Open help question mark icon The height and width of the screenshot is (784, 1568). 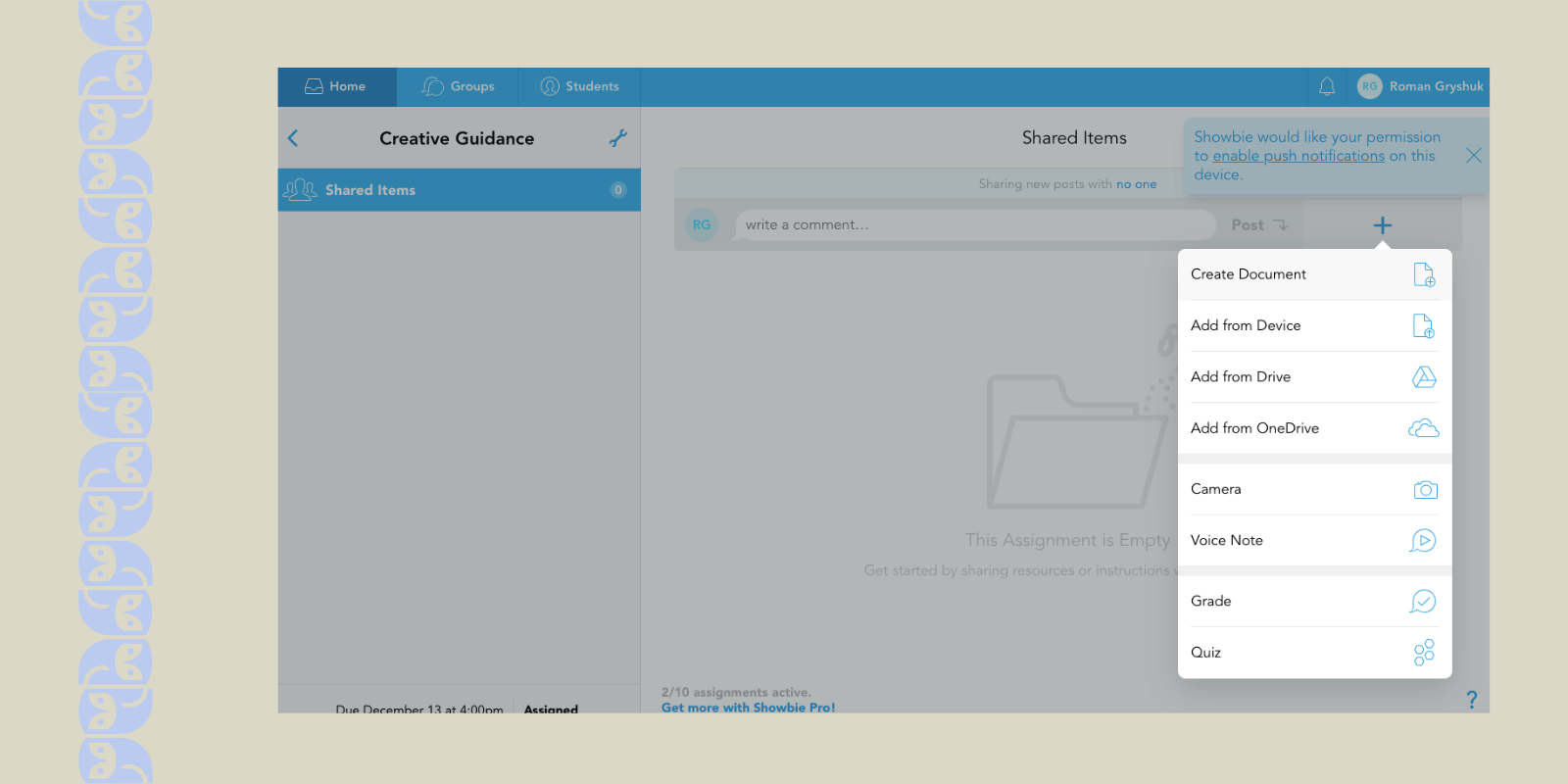click(1472, 699)
